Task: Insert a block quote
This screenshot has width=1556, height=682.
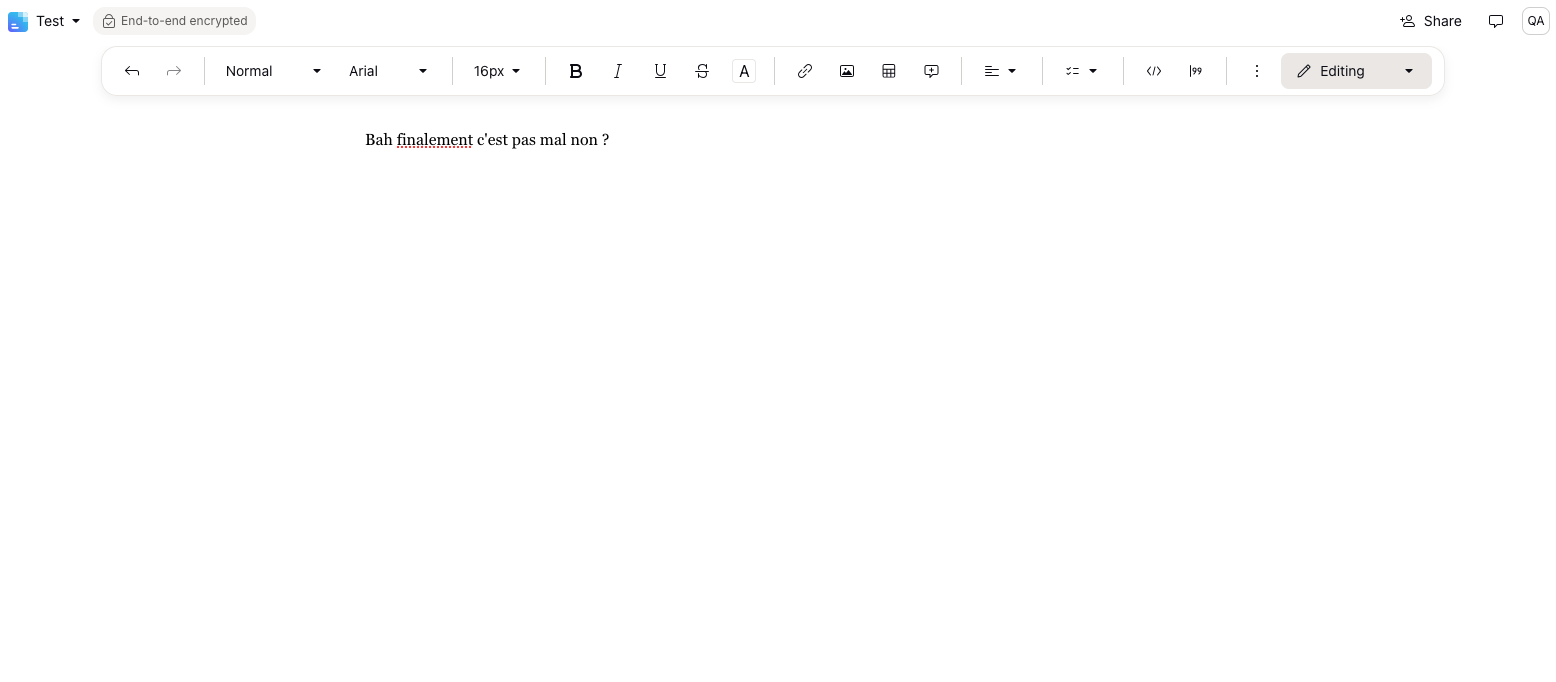Action: point(1195,71)
